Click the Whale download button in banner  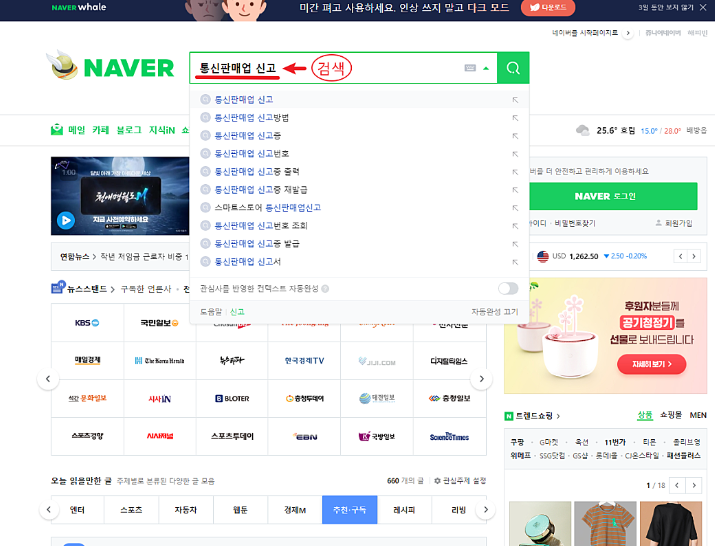click(x=548, y=7)
